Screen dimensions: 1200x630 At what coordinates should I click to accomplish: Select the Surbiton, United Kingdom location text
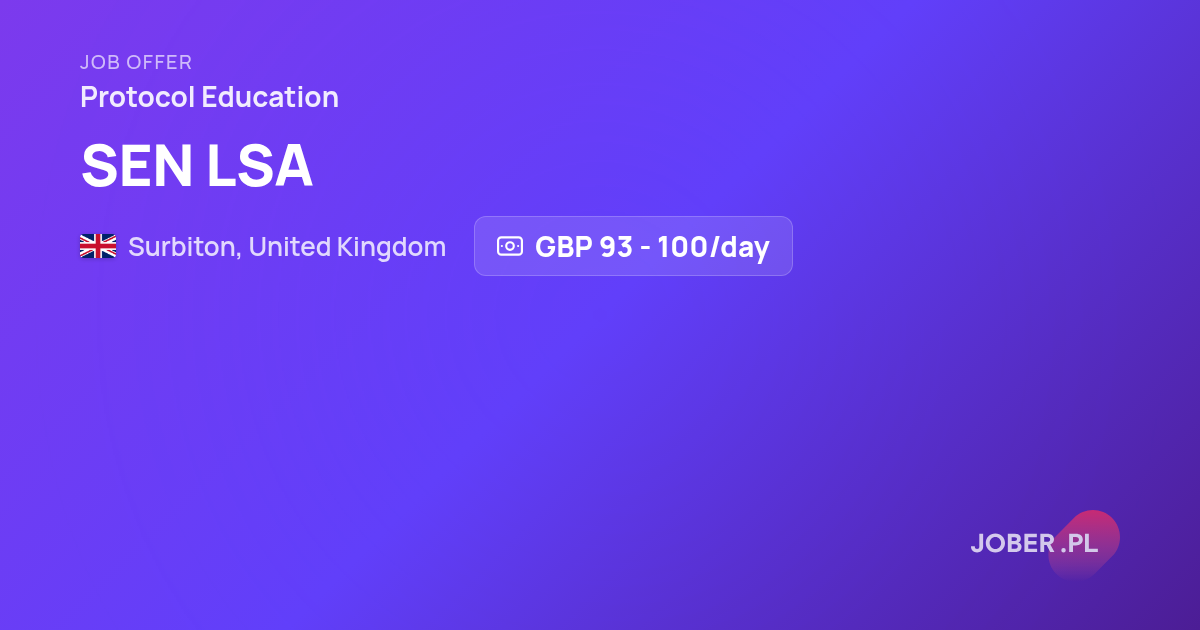287,247
